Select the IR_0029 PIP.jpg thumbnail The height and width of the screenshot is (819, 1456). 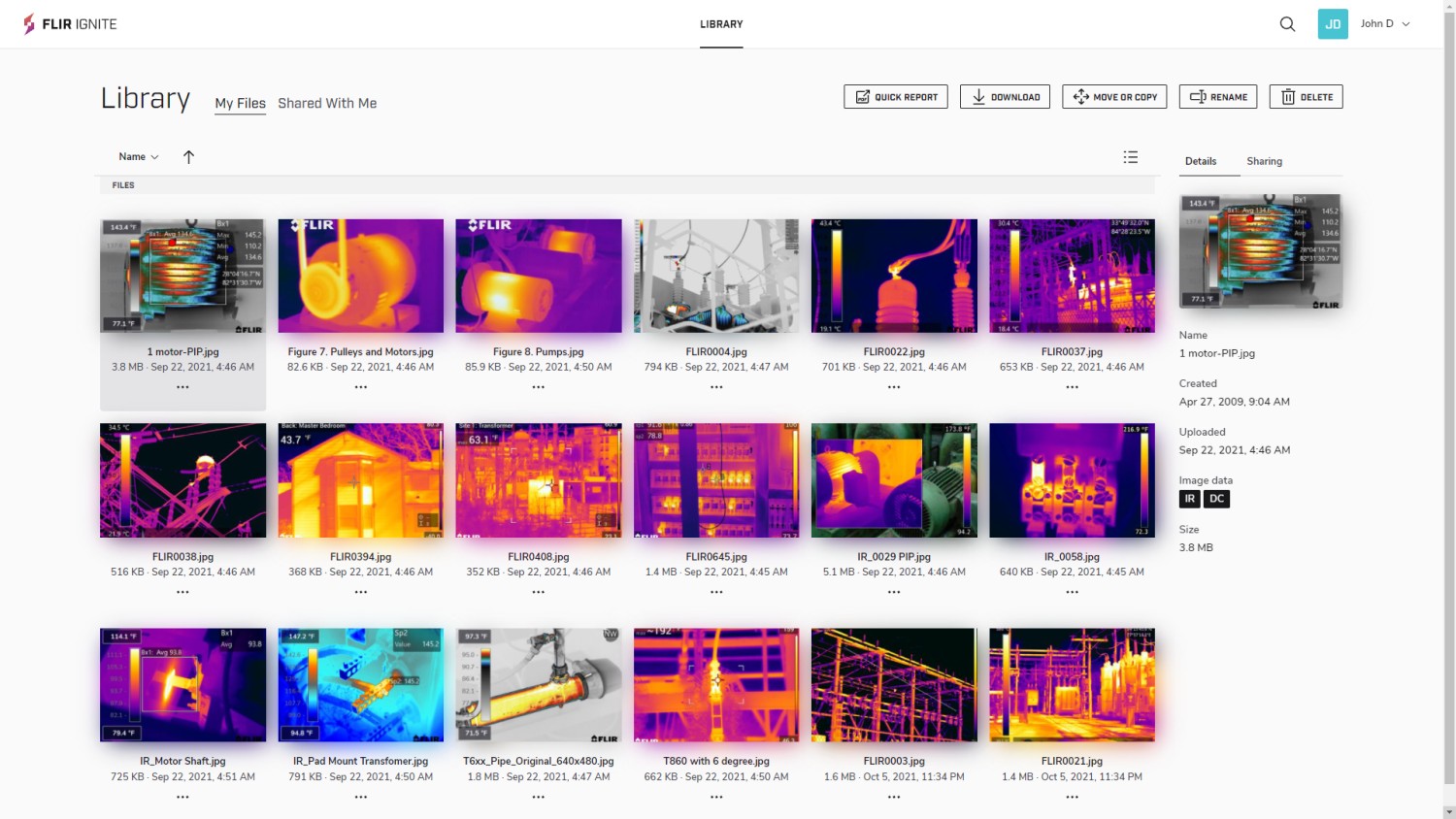894,480
